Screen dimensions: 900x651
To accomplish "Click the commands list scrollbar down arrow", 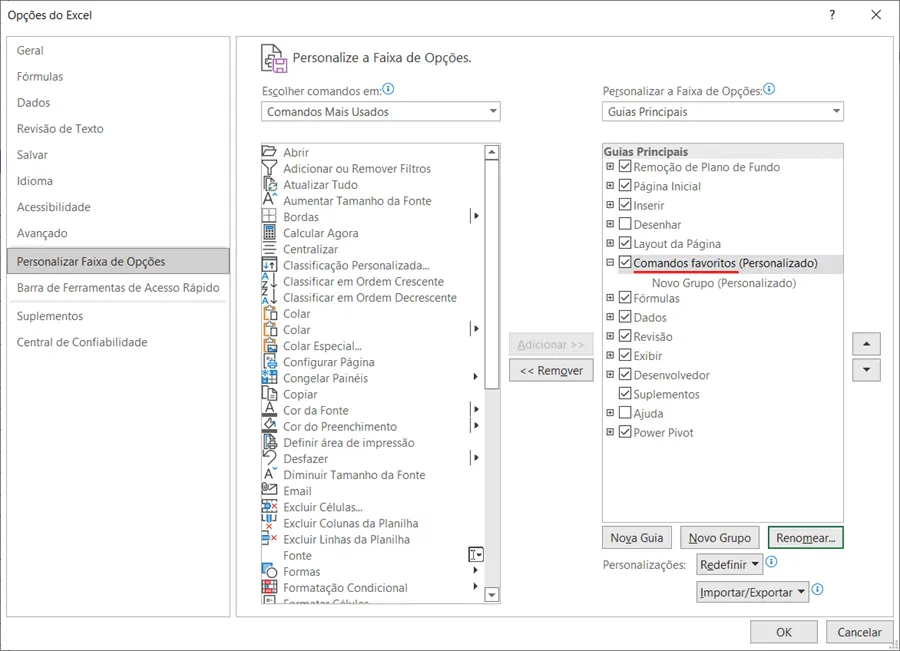I will [491, 595].
